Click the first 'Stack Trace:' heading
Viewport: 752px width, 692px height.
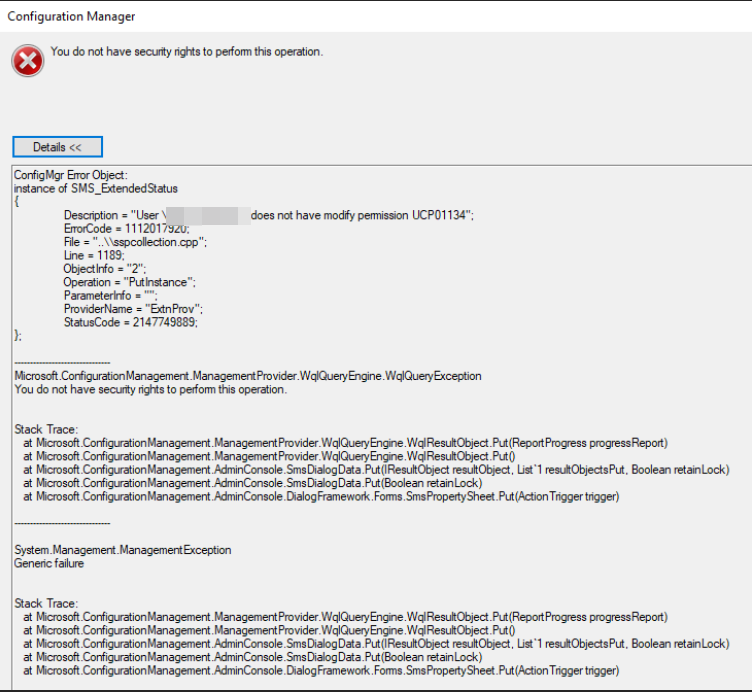46,429
